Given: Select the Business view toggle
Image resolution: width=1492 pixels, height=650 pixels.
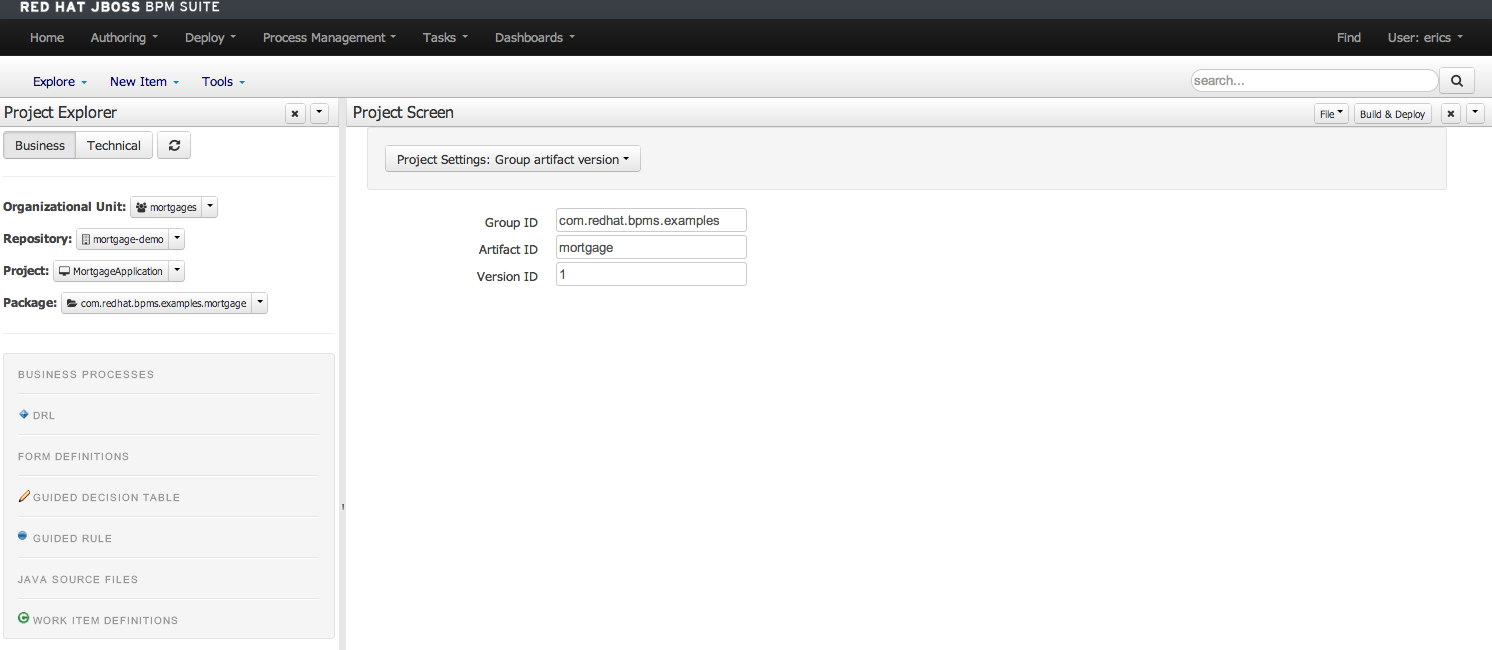Looking at the screenshot, I should [40, 145].
